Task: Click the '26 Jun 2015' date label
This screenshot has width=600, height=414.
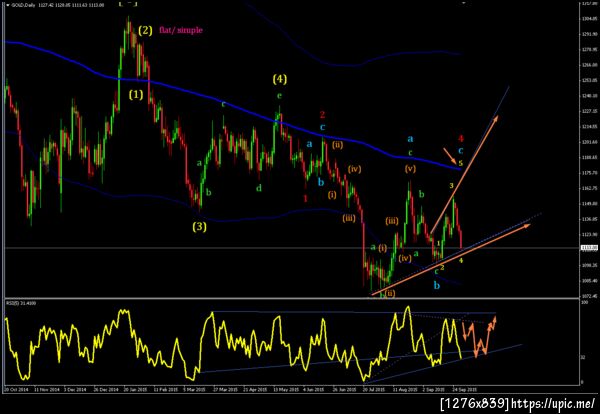Action: [x=345, y=390]
